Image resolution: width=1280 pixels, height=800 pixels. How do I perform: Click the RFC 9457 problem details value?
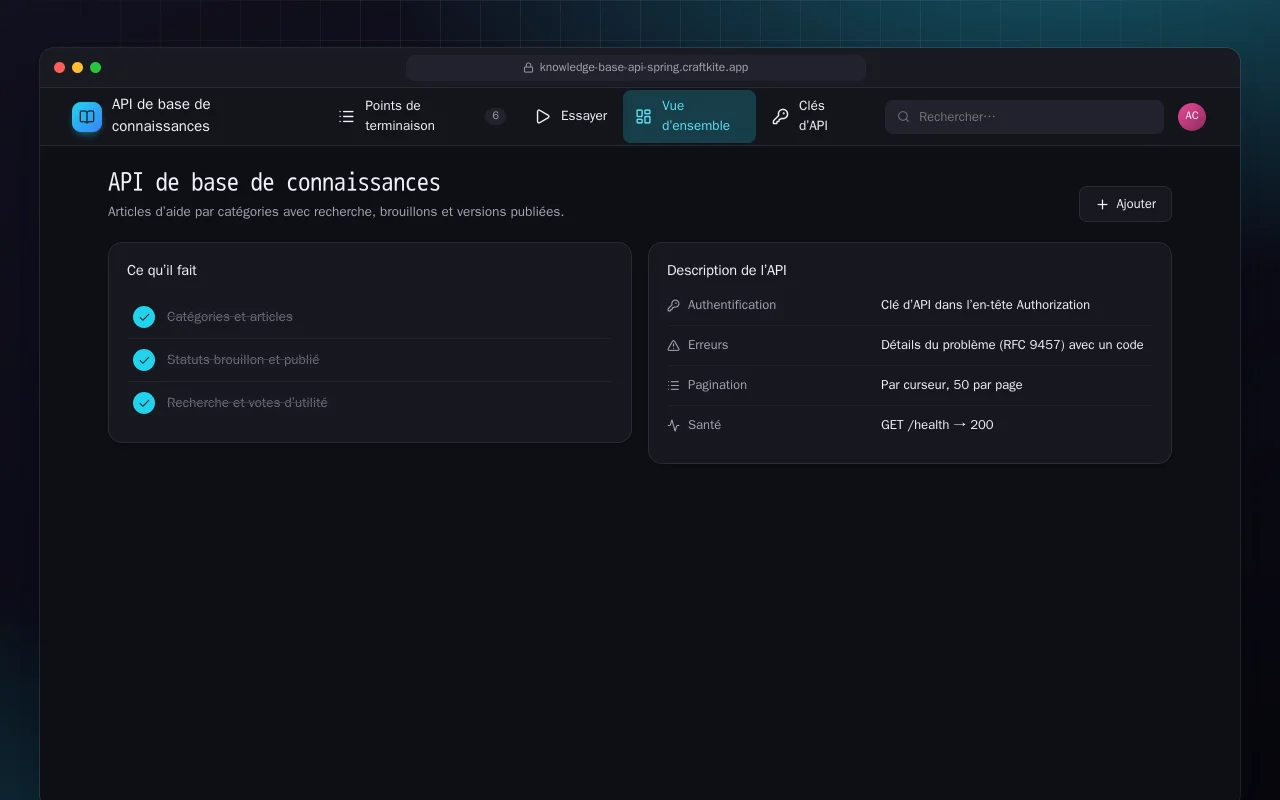click(x=1012, y=345)
